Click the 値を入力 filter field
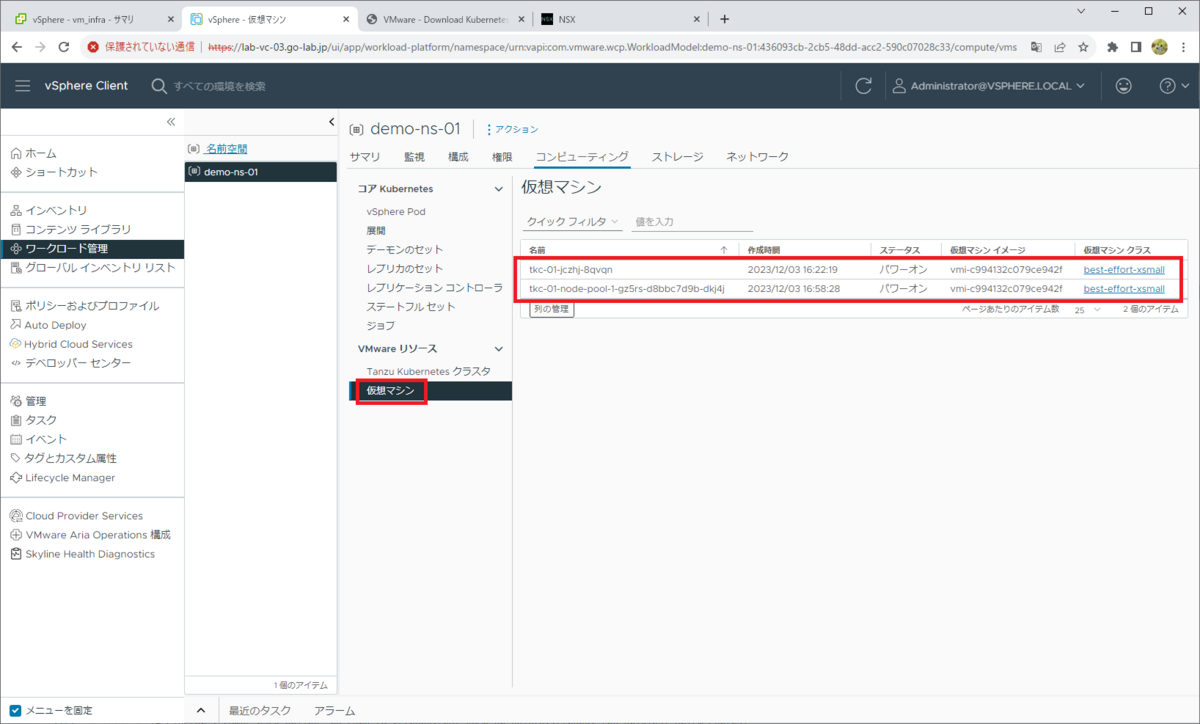 (x=692, y=222)
